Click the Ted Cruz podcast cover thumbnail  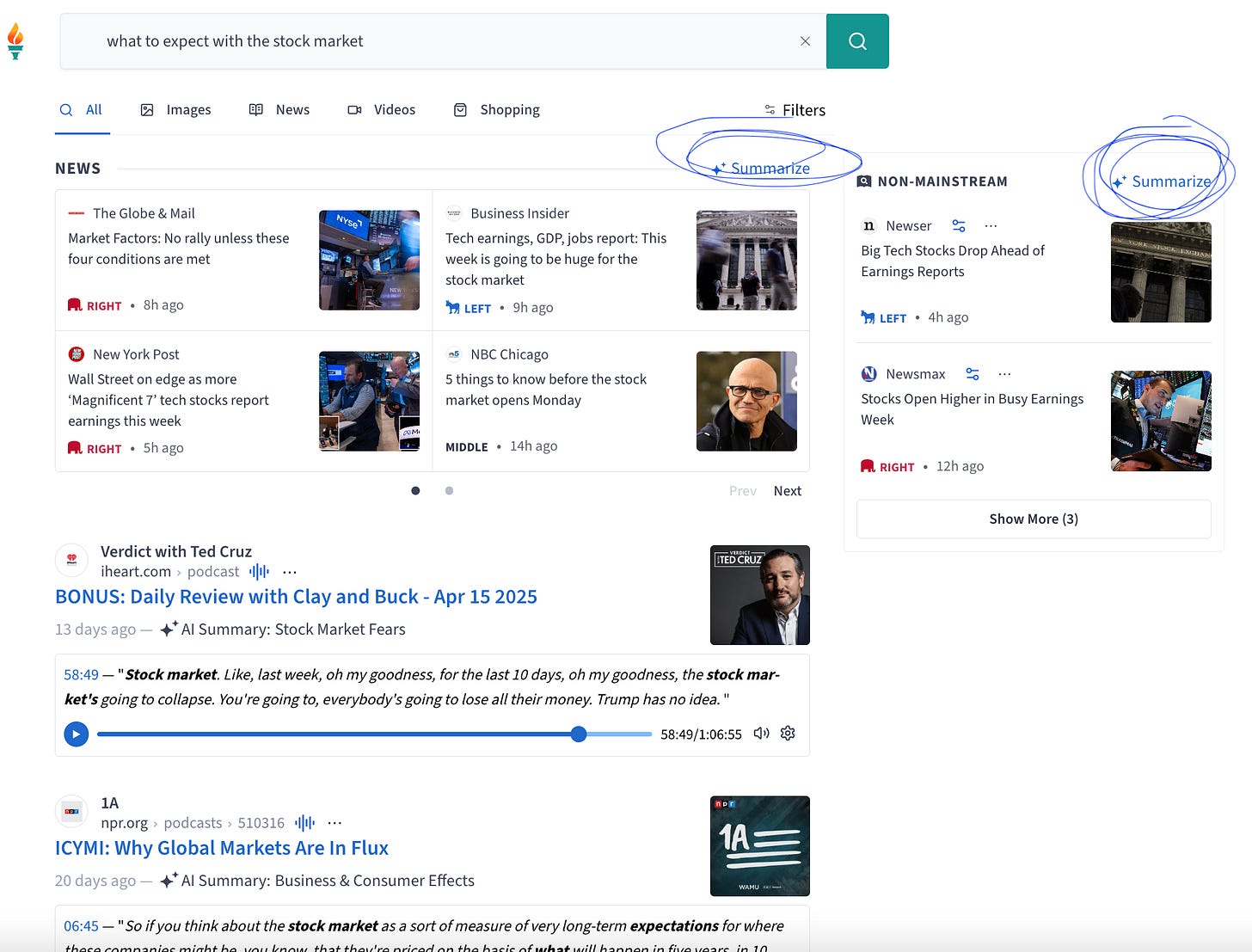(760, 595)
